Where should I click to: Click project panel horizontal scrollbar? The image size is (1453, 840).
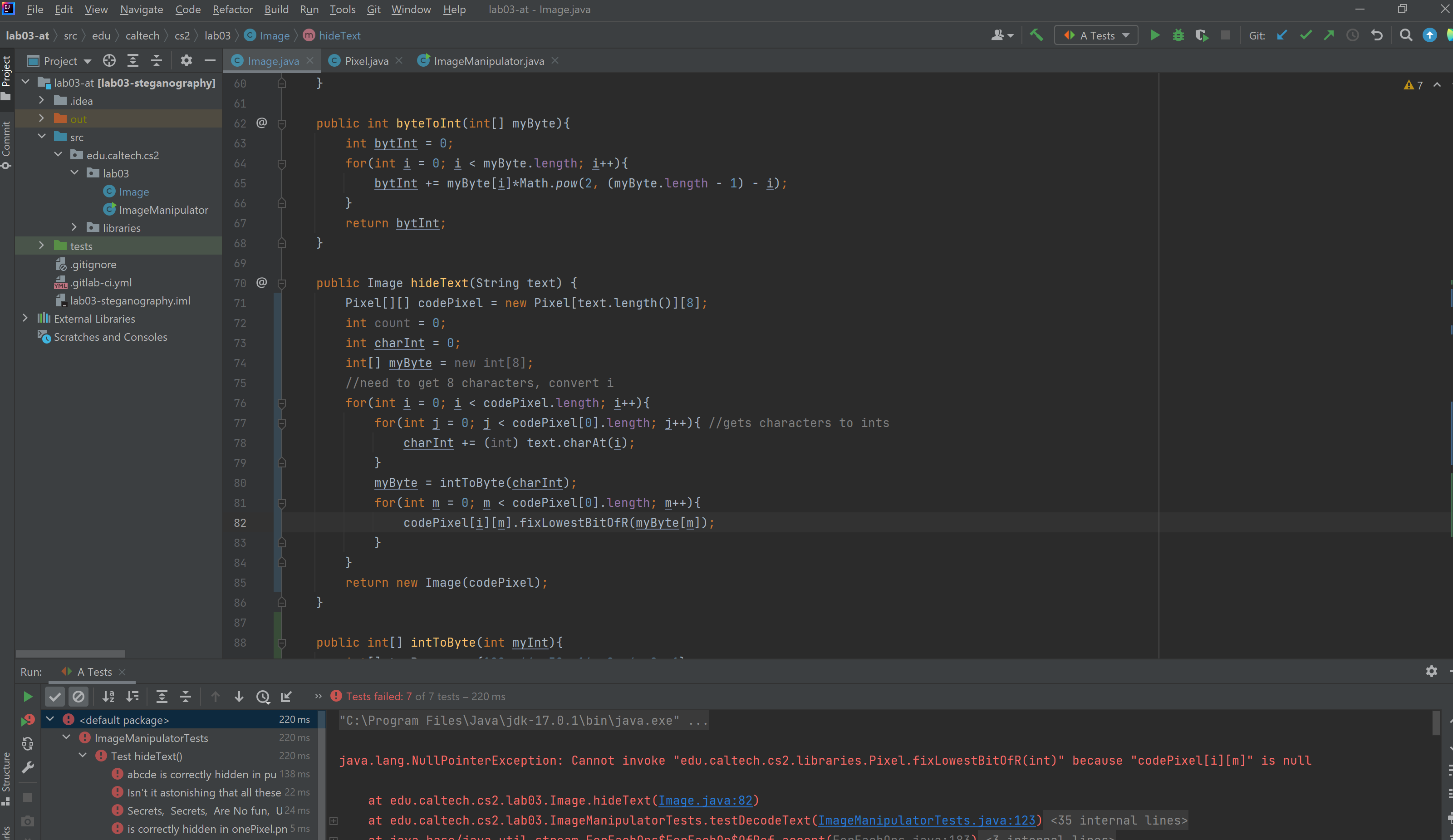[x=70, y=653]
